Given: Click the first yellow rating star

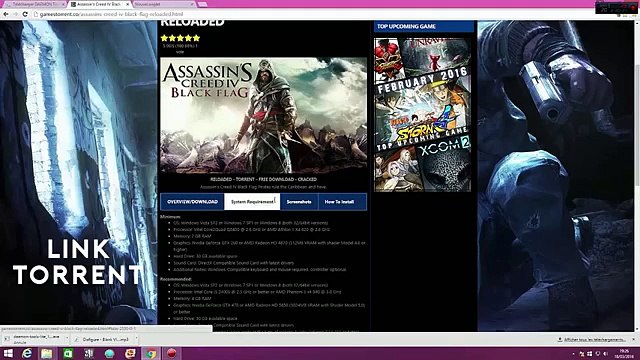Looking at the screenshot, I should [164, 38].
